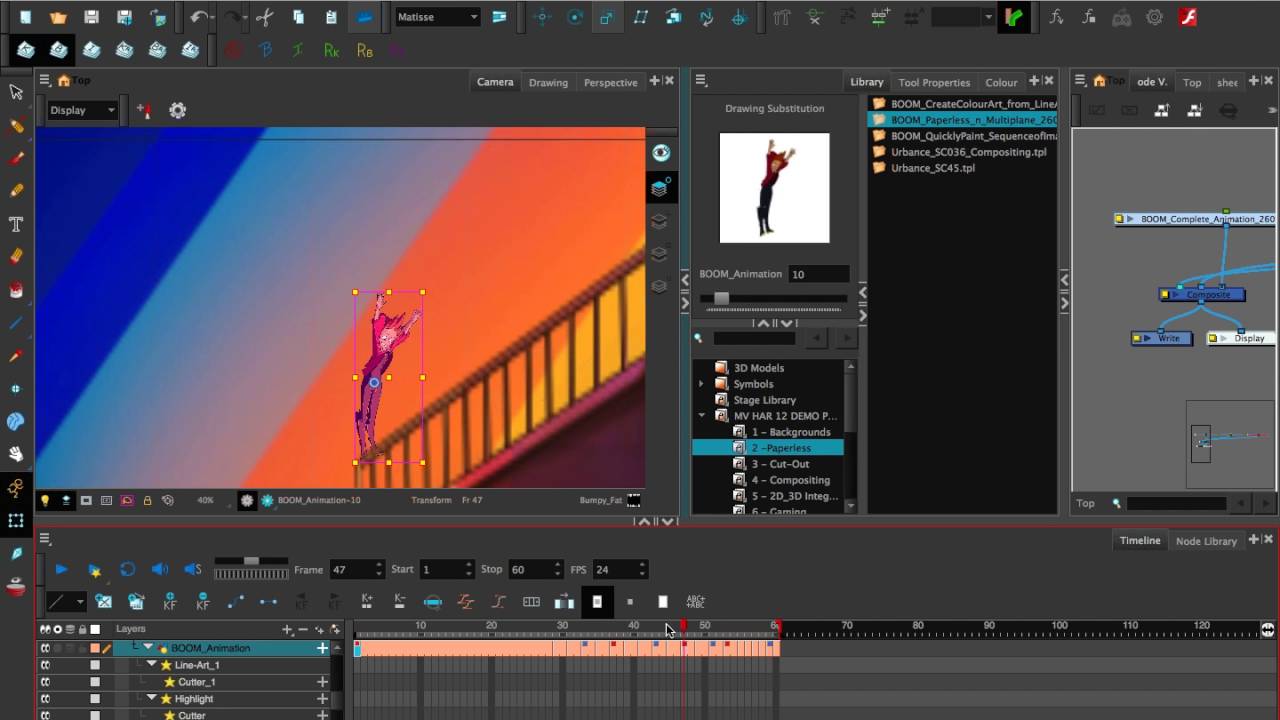Image resolution: width=1280 pixels, height=720 pixels.
Task: Collapse the Highlight layer
Action: 152,699
